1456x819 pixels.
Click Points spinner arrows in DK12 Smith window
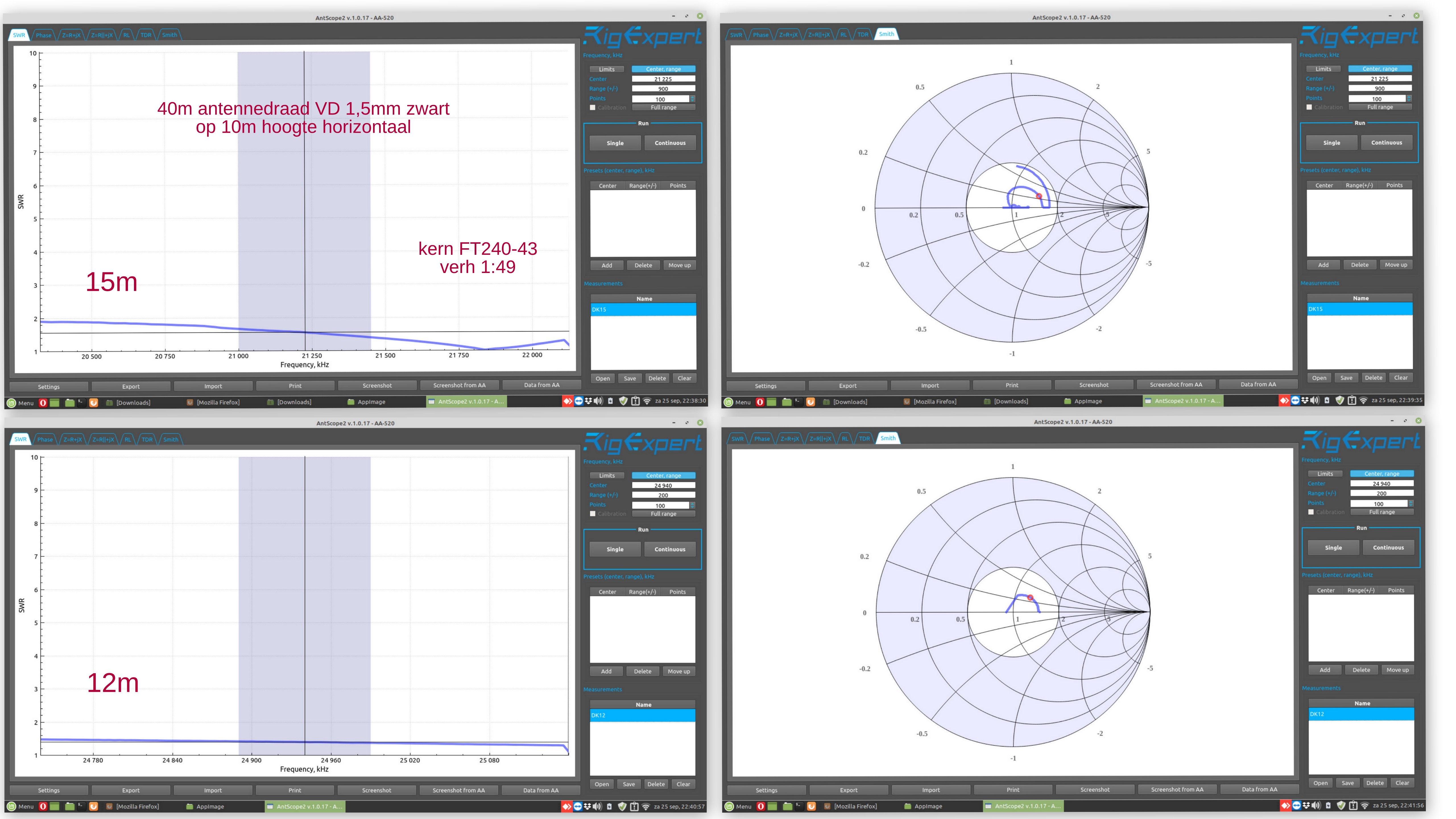1411,503
